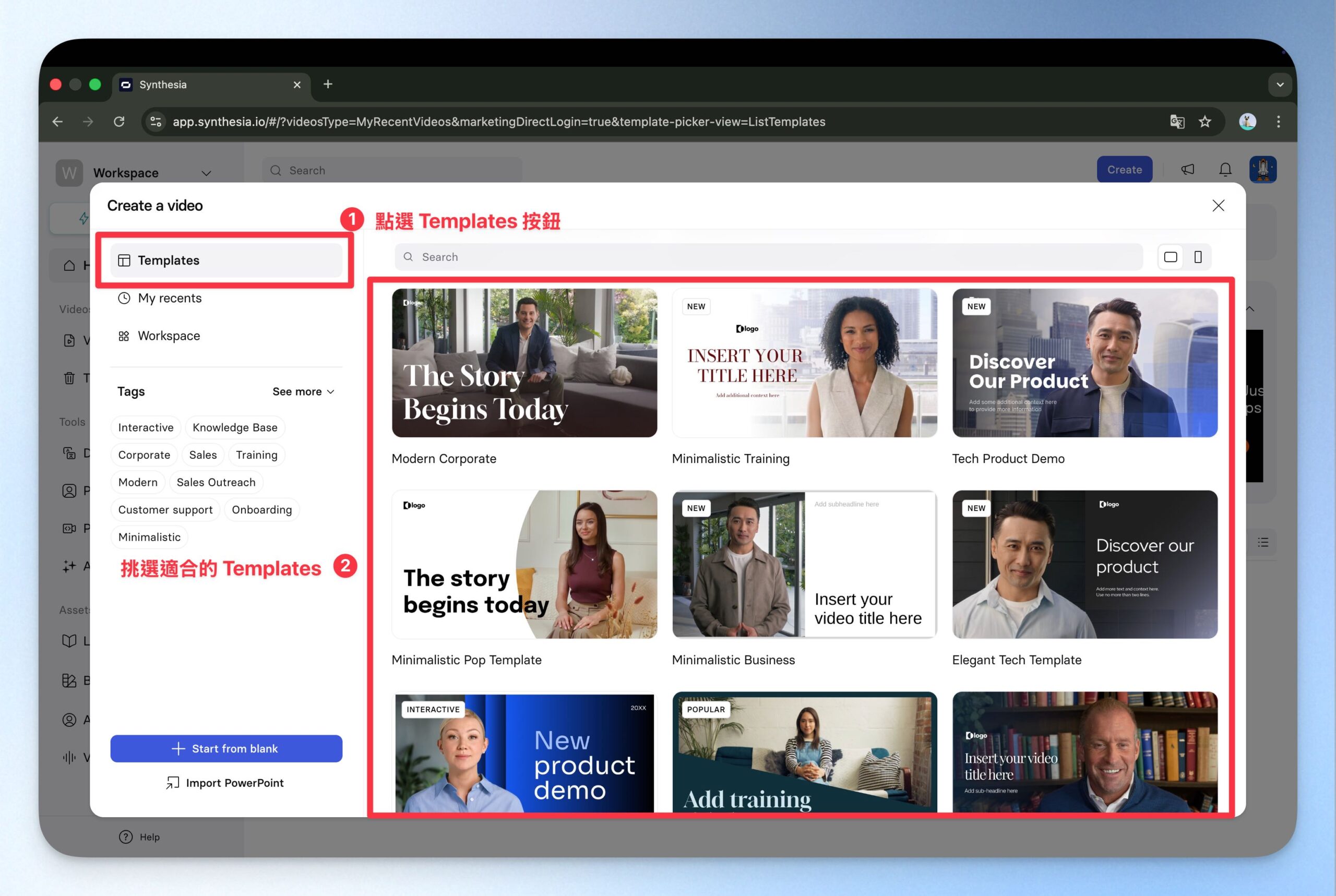1336x896 pixels.
Task: Switch to portrait orientation view
Action: coord(1198,257)
